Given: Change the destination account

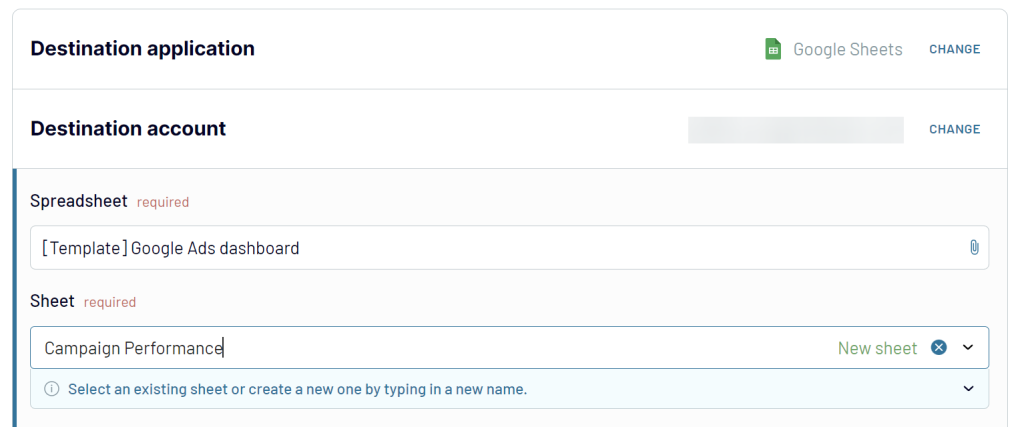Looking at the screenshot, I should (x=954, y=129).
